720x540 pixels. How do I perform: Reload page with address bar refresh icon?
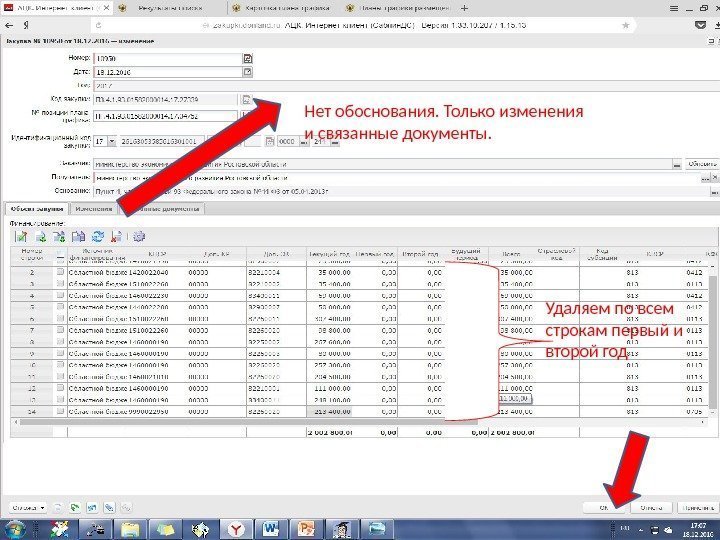(98, 26)
